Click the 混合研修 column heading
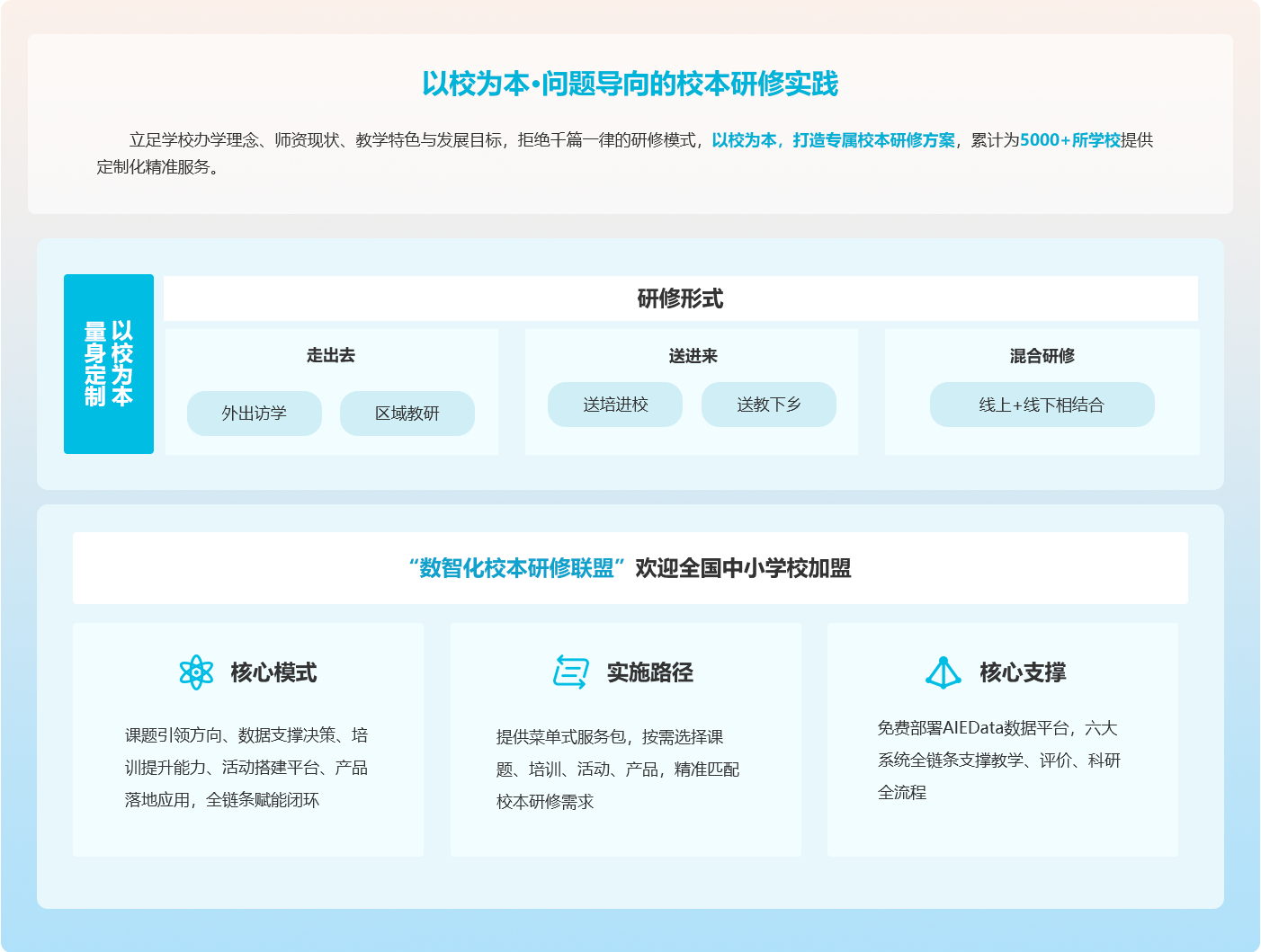This screenshot has height=952, width=1261. point(1042,356)
